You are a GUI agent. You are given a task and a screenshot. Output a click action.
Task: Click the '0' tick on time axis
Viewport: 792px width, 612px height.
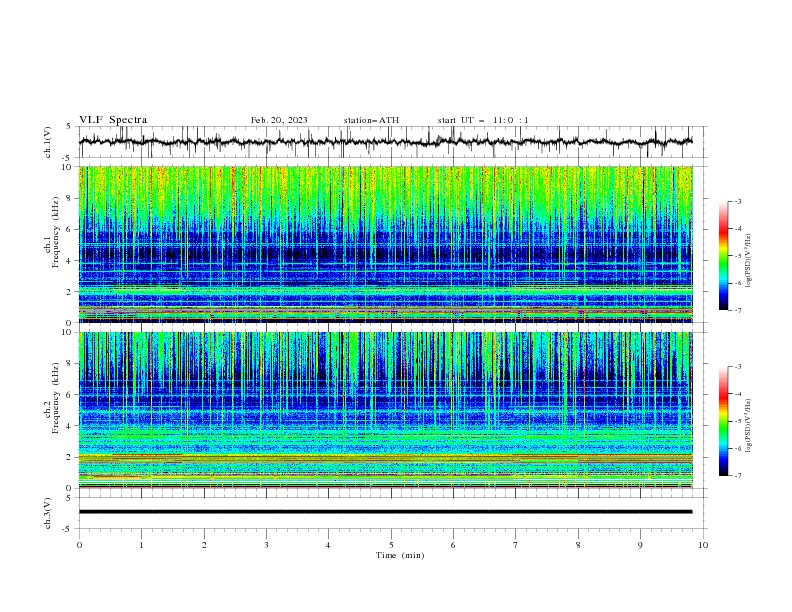click(x=79, y=545)
